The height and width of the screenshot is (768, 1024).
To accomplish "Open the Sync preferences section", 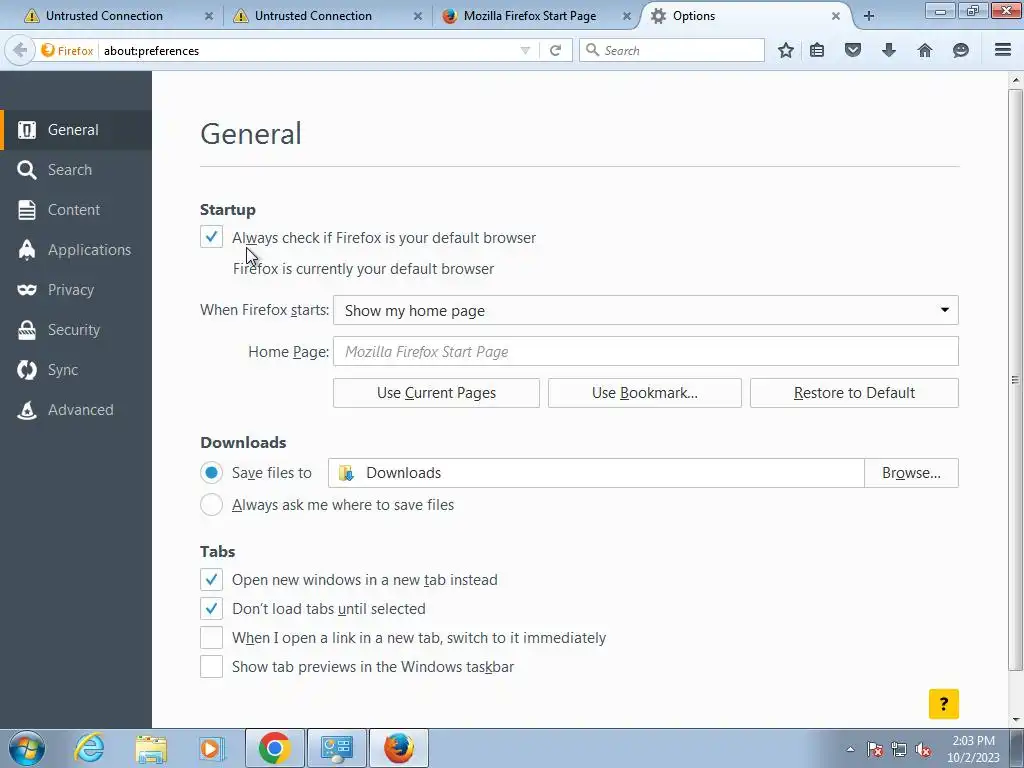I will (76, 370).
